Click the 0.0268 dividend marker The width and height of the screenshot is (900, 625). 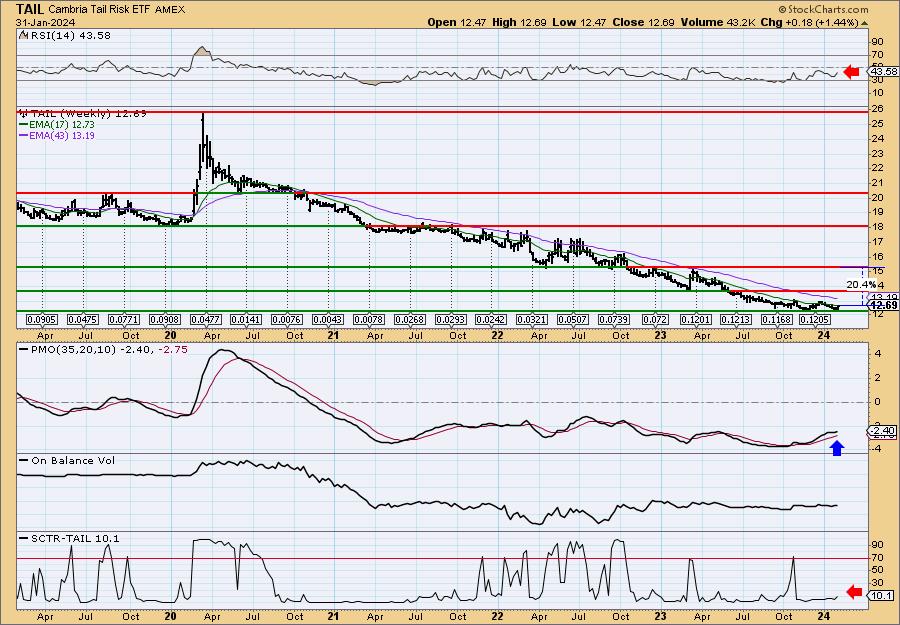410,319
